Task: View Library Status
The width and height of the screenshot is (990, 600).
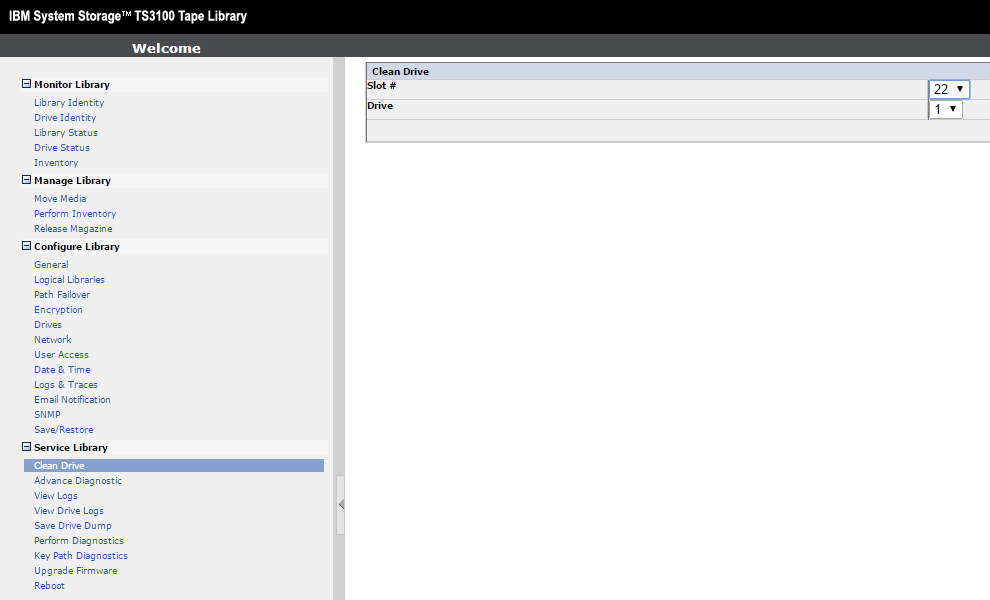Action: (66, 133)
